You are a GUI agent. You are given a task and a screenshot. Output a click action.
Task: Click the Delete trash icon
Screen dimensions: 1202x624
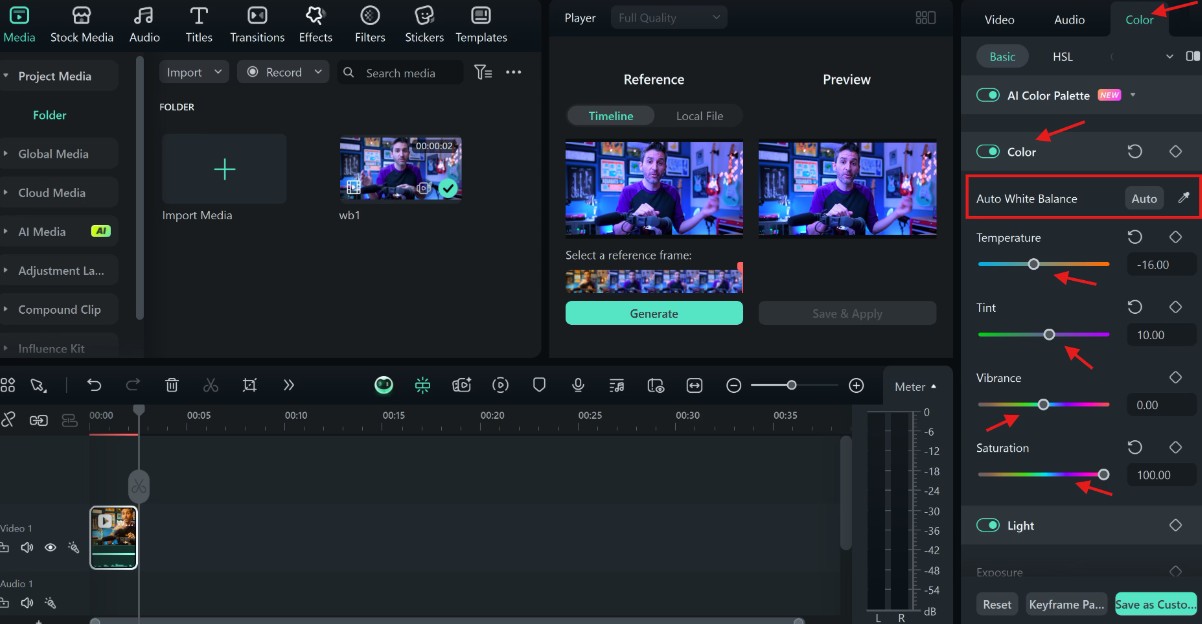[x=172, y=385]
